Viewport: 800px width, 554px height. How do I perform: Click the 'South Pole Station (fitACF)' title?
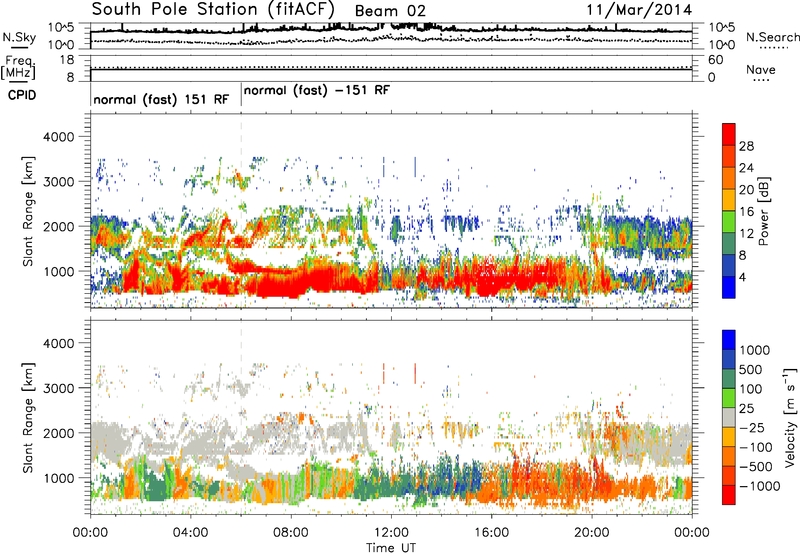tap(213, 9)
